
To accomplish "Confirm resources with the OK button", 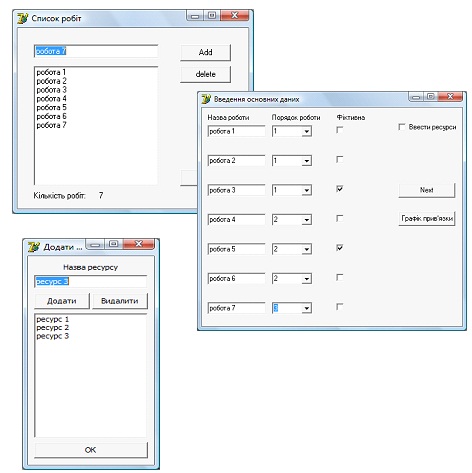I will 91,450.
